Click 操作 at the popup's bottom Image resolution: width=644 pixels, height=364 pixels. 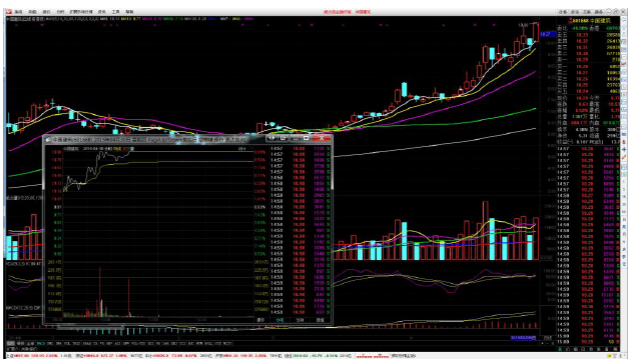(260, 320)
